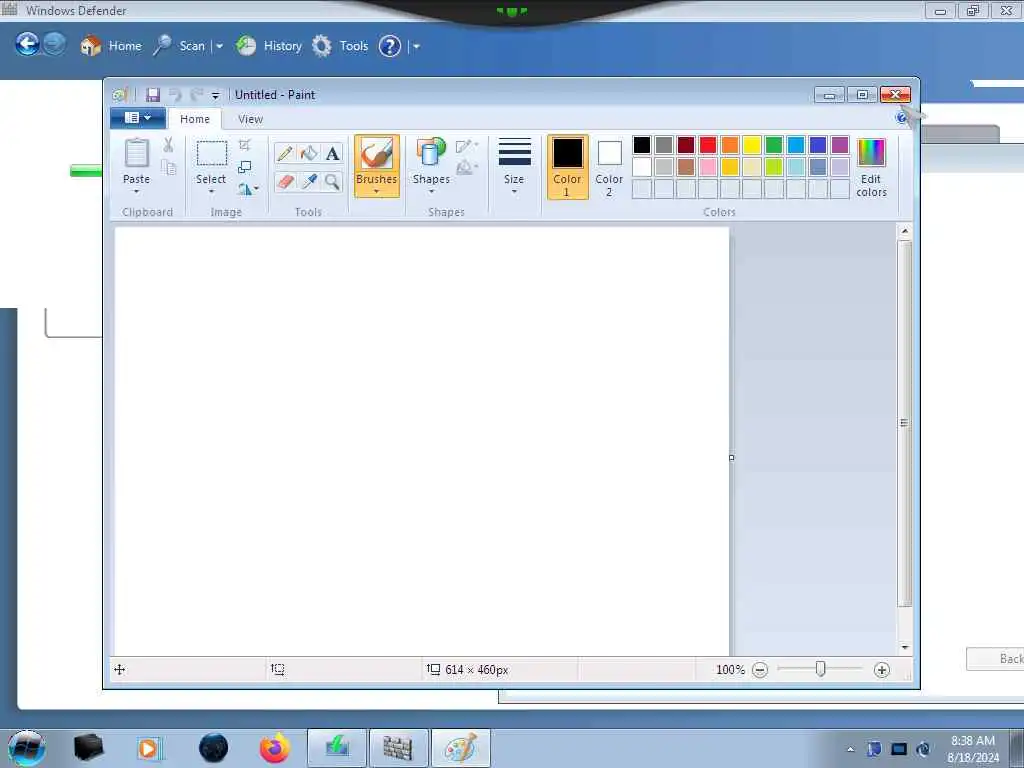Select Color 1 foreground box
The image size is (1024, 768).
[568, 167]
